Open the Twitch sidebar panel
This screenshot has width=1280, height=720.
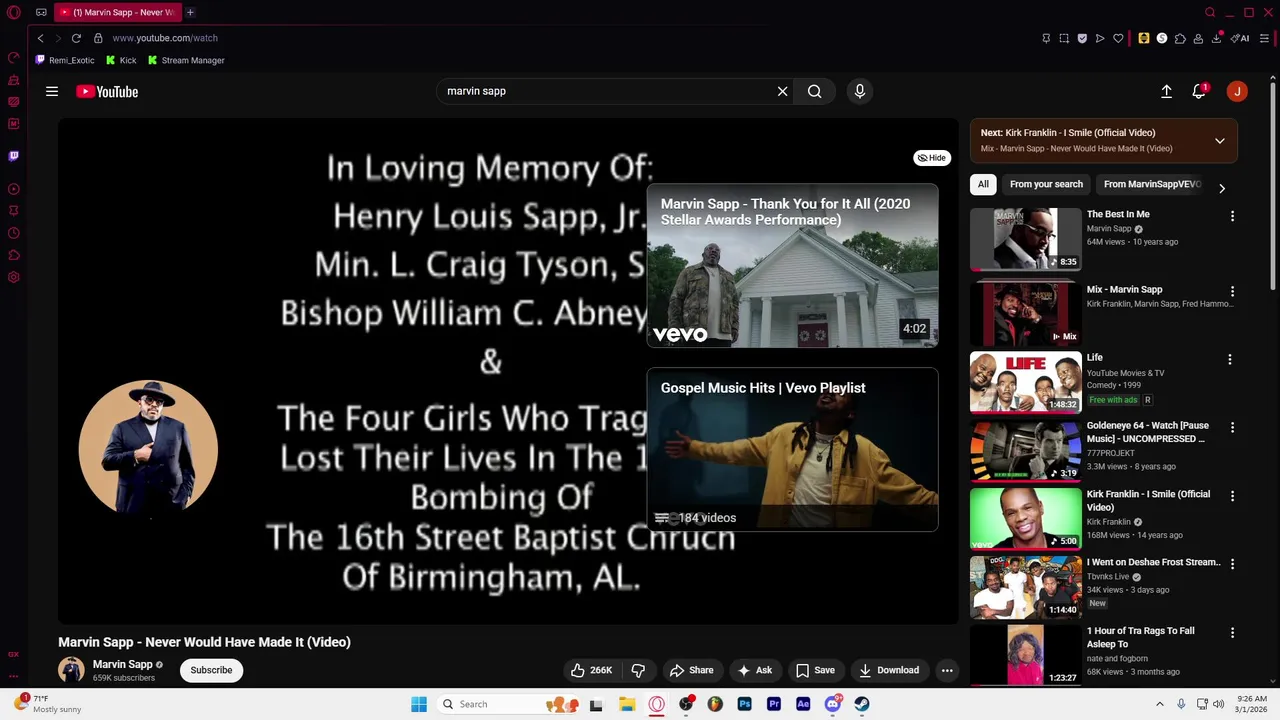click(x=13, y=156)
